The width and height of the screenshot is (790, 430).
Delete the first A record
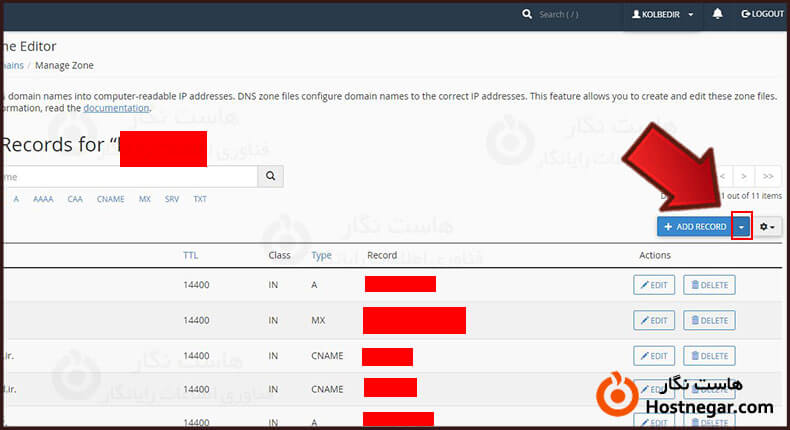point(709,285)
